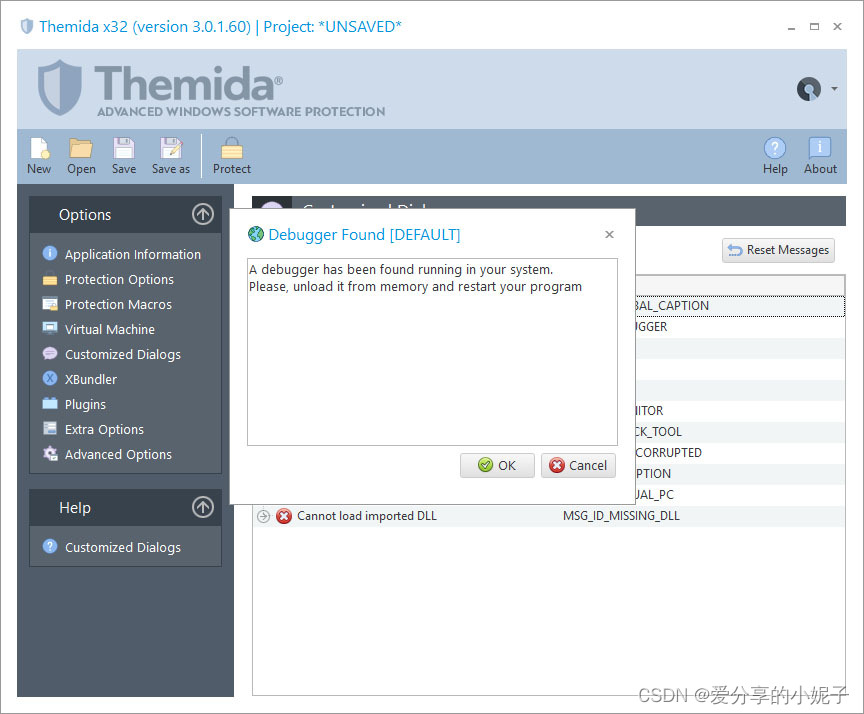Click inside the debugger message text box
This screenshot has width=864, height=714.
point(433,352)
